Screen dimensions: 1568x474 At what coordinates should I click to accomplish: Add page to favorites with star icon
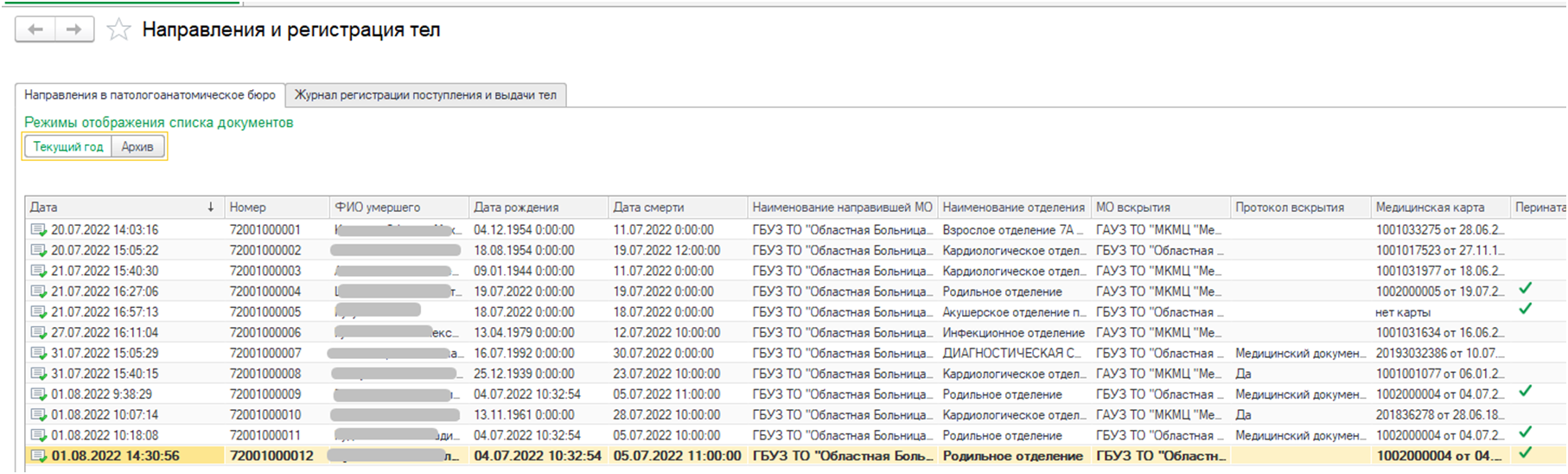click(x=118, y=30)
